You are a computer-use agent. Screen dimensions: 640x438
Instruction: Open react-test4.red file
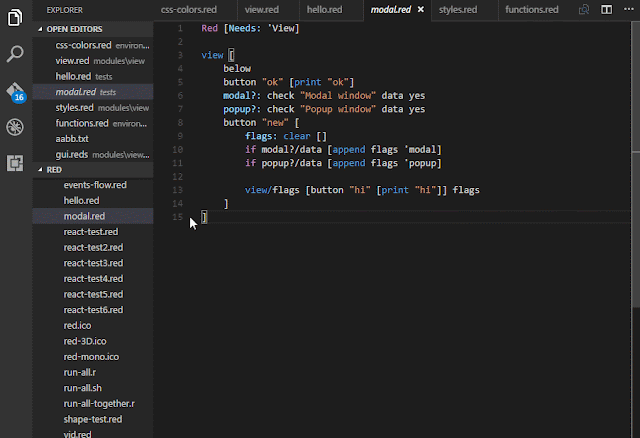coord(93,278)
